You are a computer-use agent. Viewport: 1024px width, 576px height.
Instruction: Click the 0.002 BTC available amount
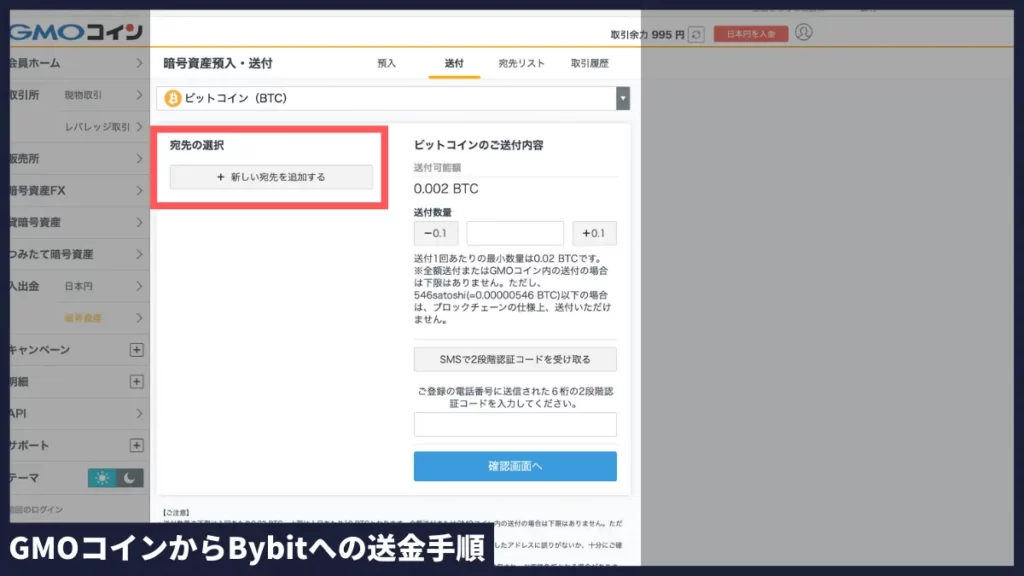point(446,189)
